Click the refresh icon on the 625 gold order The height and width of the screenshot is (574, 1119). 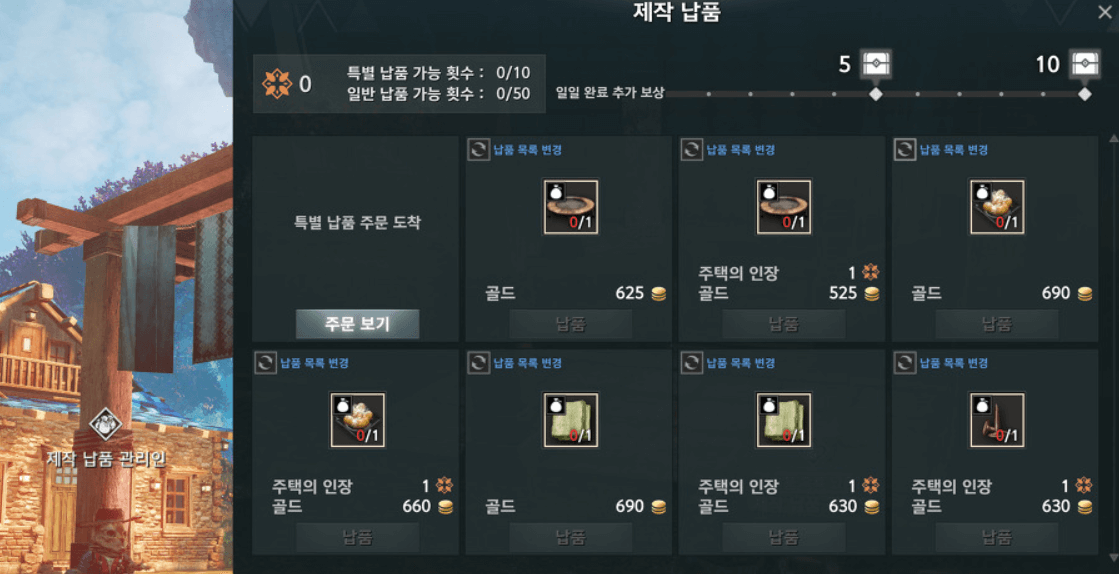[x=478, y=150]
